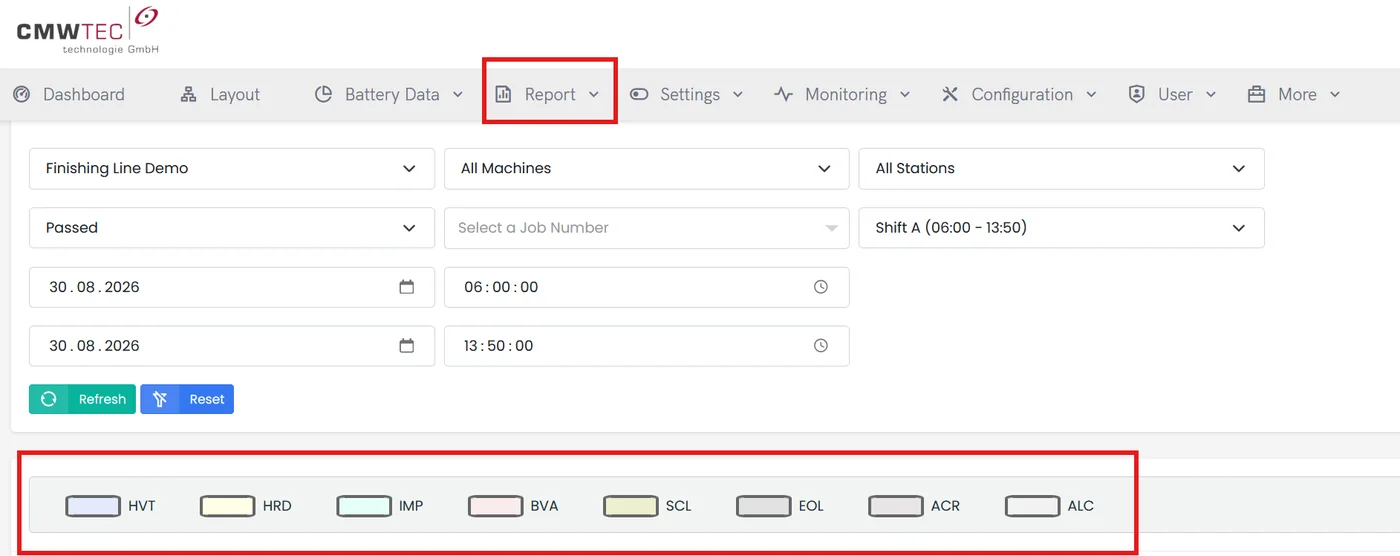This screenshot has width=1400, height=556.
Task: Open the Shift A (06:00 - 13:50) dropdown
Action: pos(1062,228)
